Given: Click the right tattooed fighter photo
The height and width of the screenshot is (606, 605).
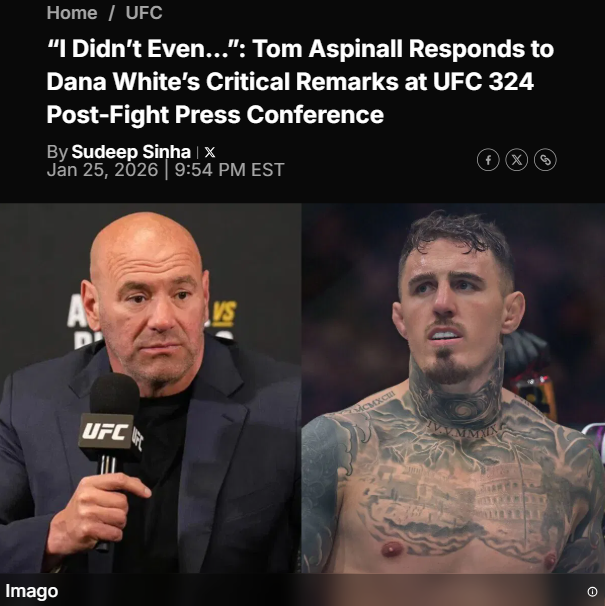Looking at the screenshot, I should (453, 388).
